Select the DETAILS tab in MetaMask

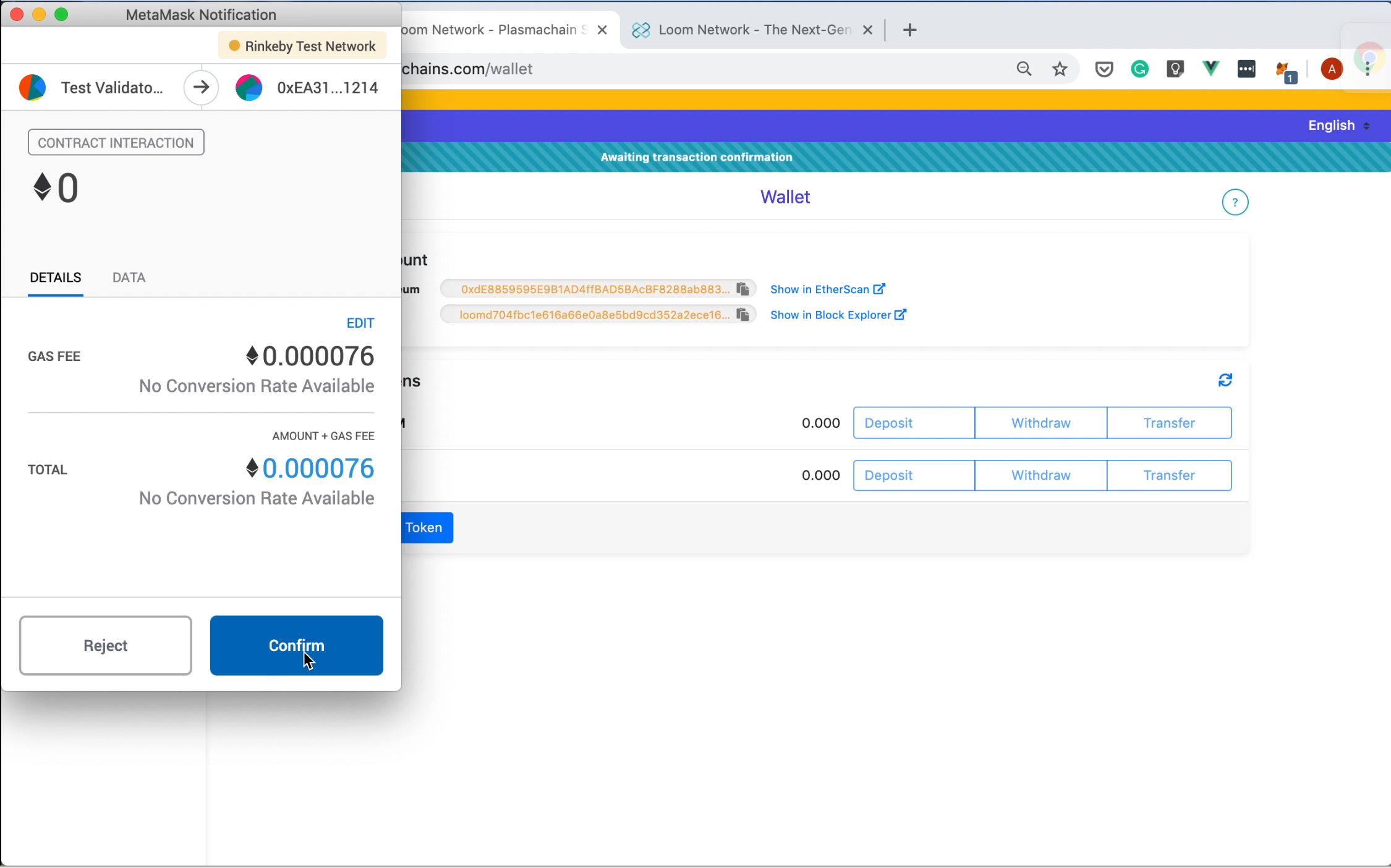click(x=56, y=278)
